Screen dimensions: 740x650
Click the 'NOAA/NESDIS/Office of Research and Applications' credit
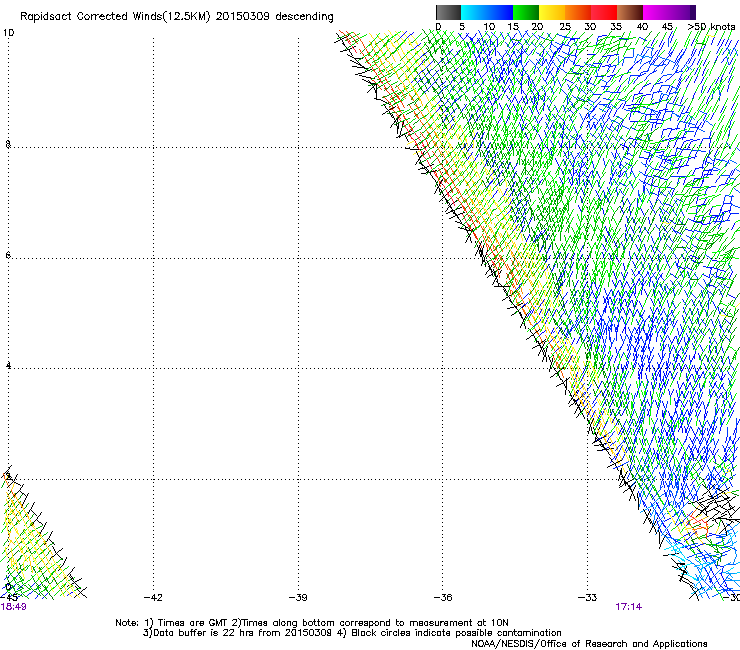tap(589, 643)
